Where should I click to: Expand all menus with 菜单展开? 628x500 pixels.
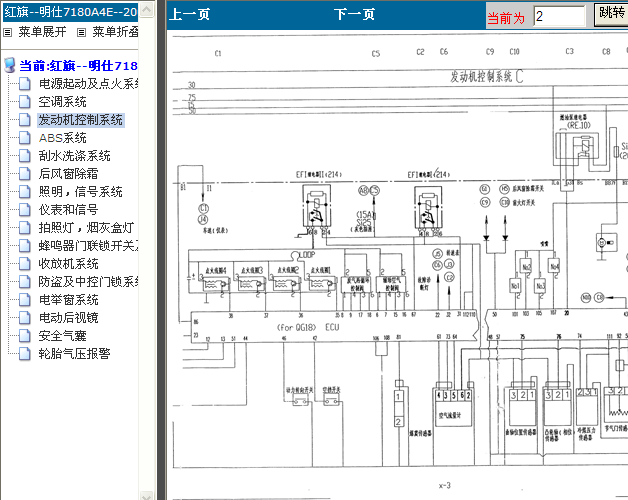point(42,32)
